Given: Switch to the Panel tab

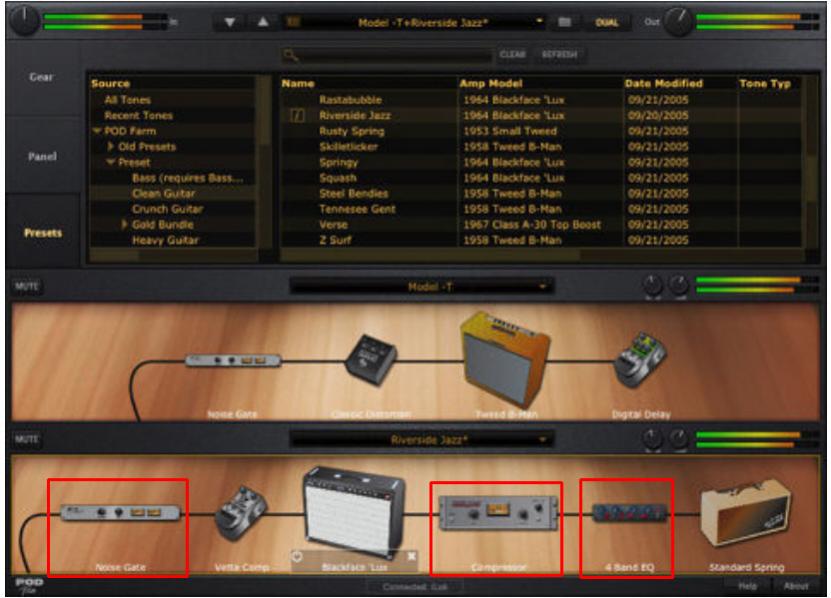Looking at the screenshot, I should tap(42, 156).
